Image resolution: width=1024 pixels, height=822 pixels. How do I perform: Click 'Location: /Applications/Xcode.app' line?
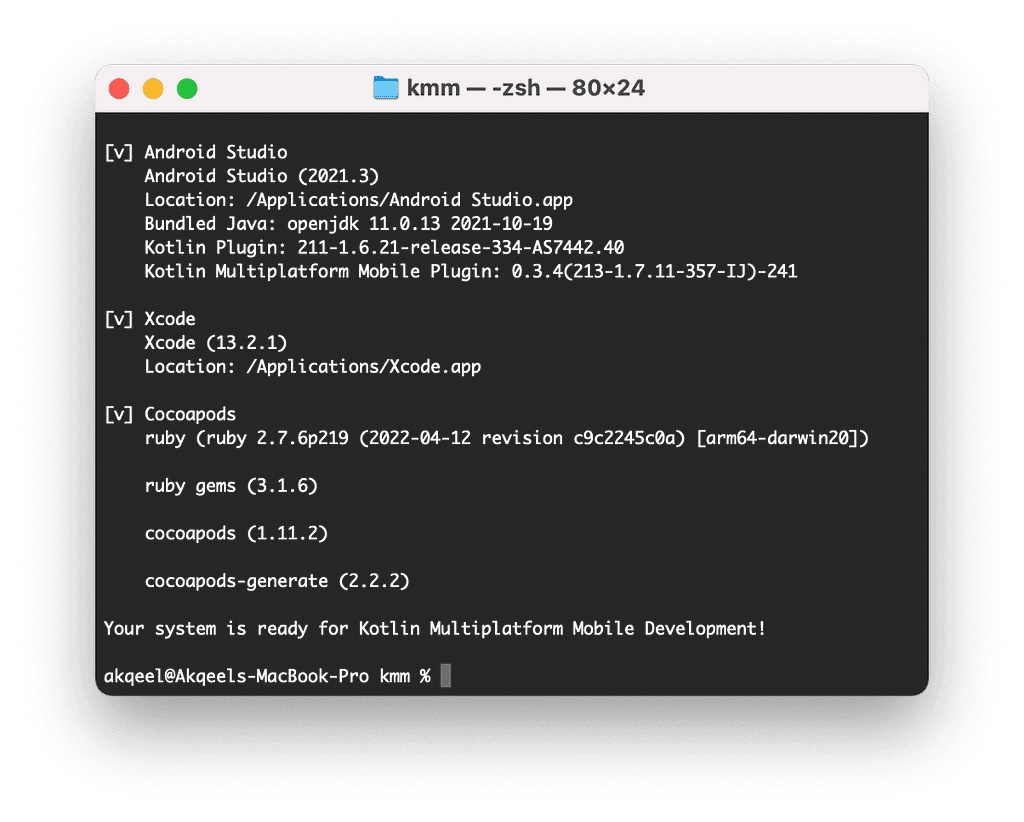point(313,367)
